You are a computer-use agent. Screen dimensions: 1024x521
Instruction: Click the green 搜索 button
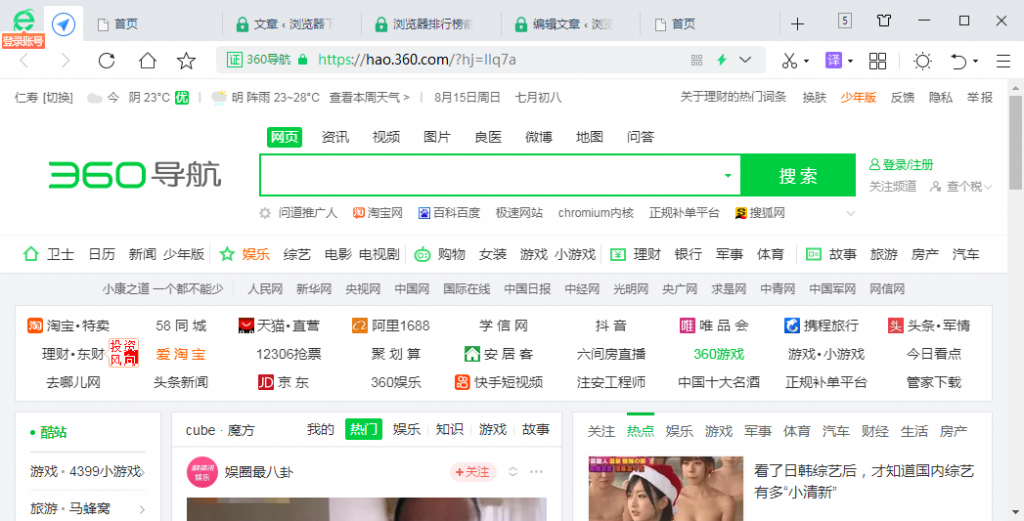coord(798,175)
